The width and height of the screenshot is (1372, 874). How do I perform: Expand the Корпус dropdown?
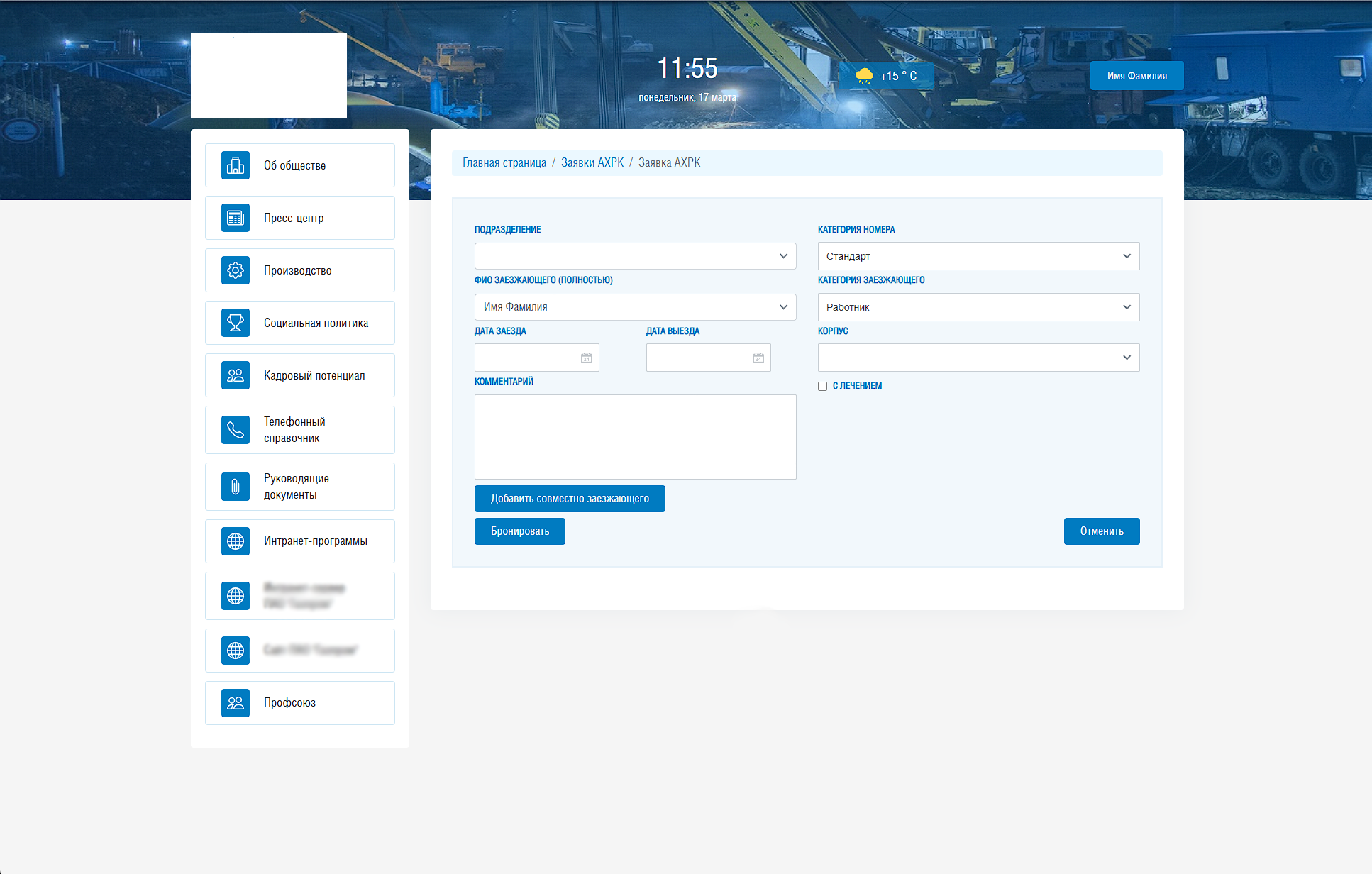pyautogui.click(x=978, y=358)
